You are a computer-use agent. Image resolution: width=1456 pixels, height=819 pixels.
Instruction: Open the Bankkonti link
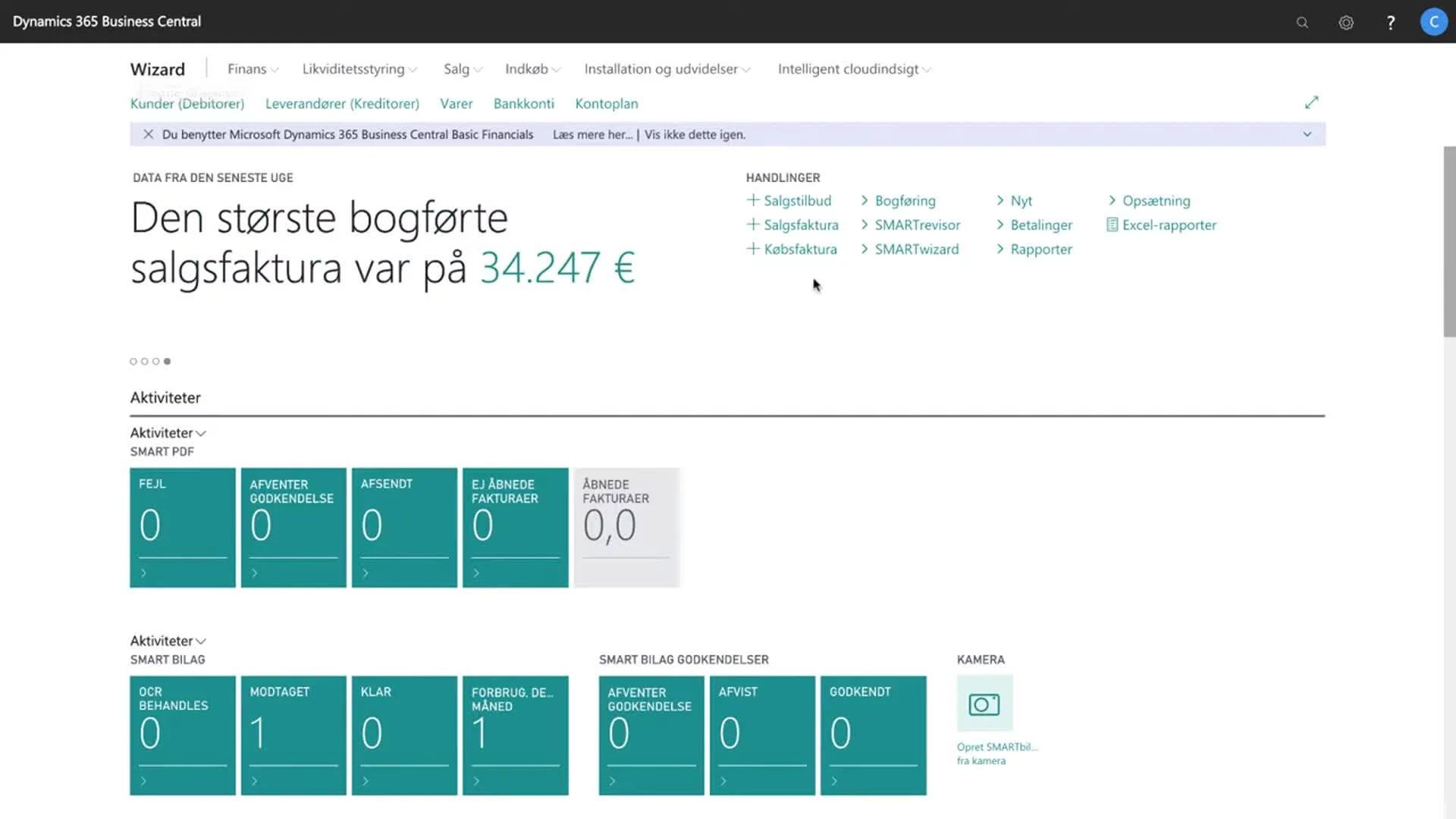(524, 103)
